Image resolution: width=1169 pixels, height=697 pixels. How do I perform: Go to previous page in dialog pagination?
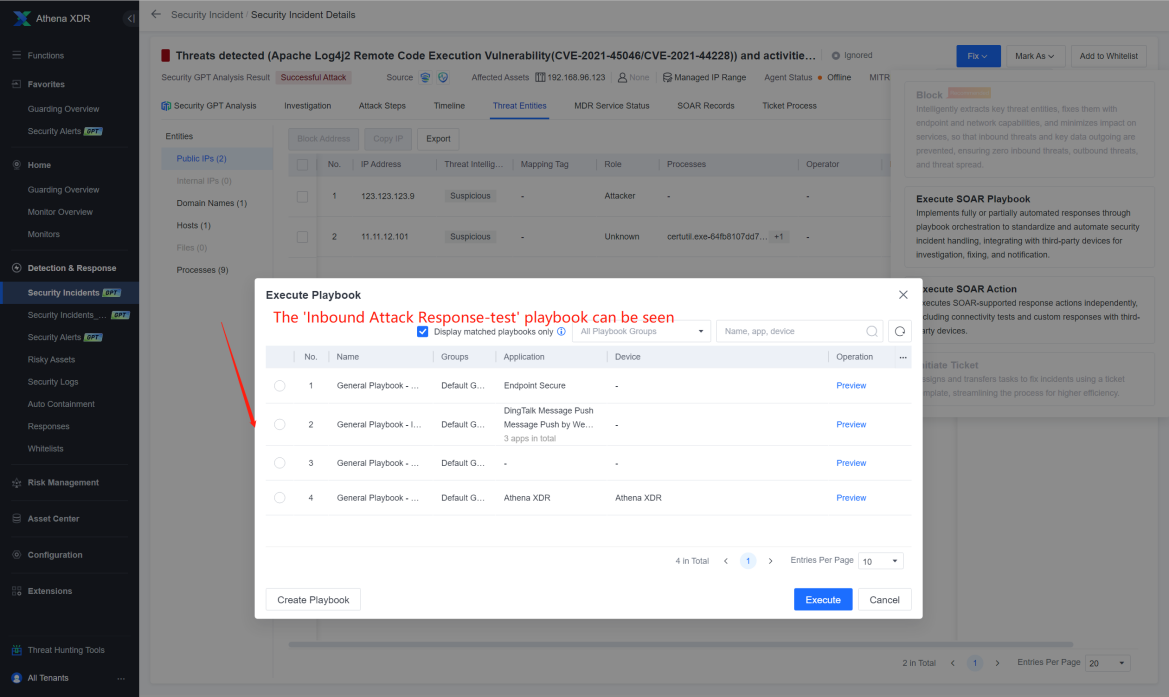coord(725,561)
